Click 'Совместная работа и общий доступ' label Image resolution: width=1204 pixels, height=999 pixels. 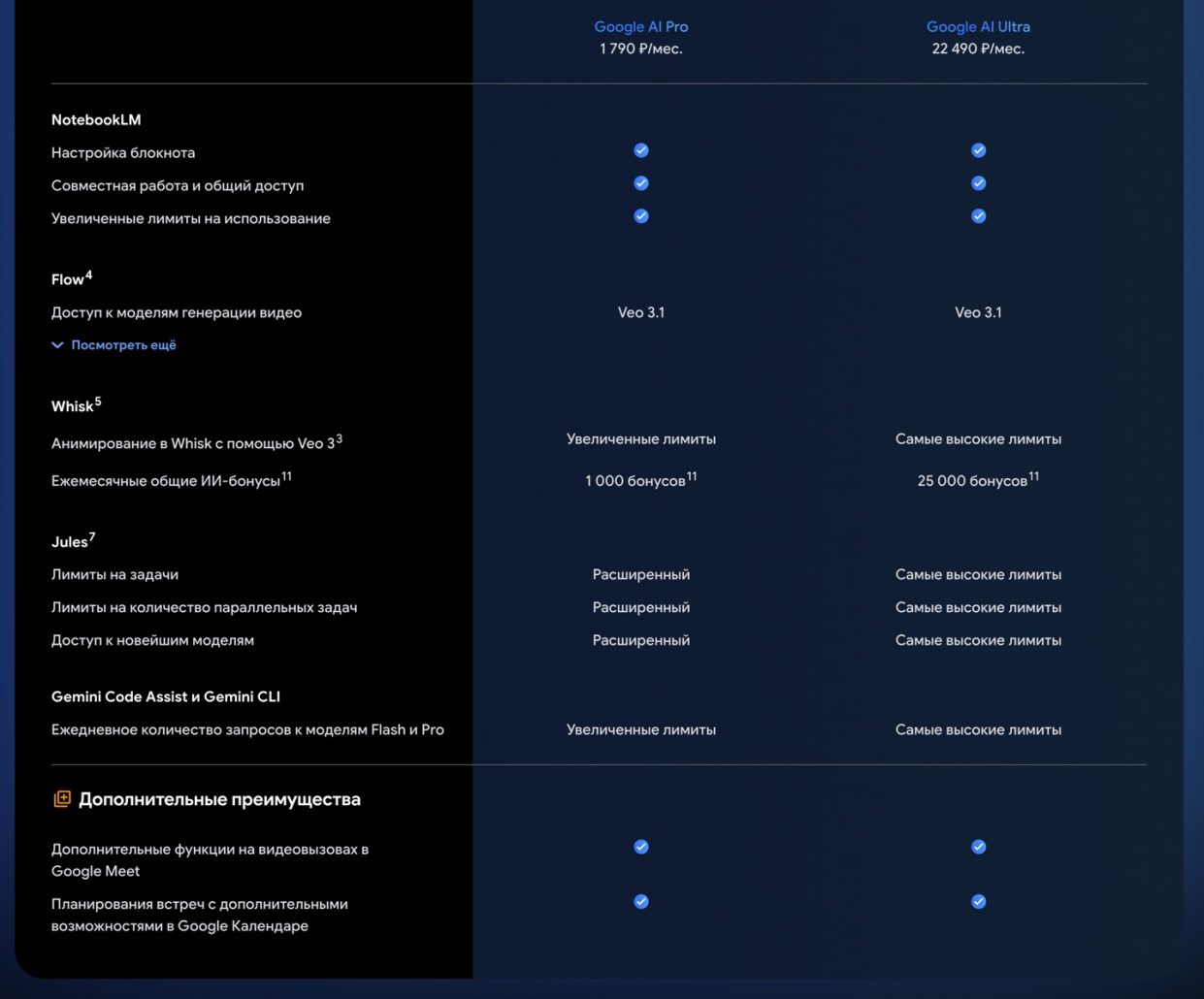pyautogui.click(x=178, y=186)
